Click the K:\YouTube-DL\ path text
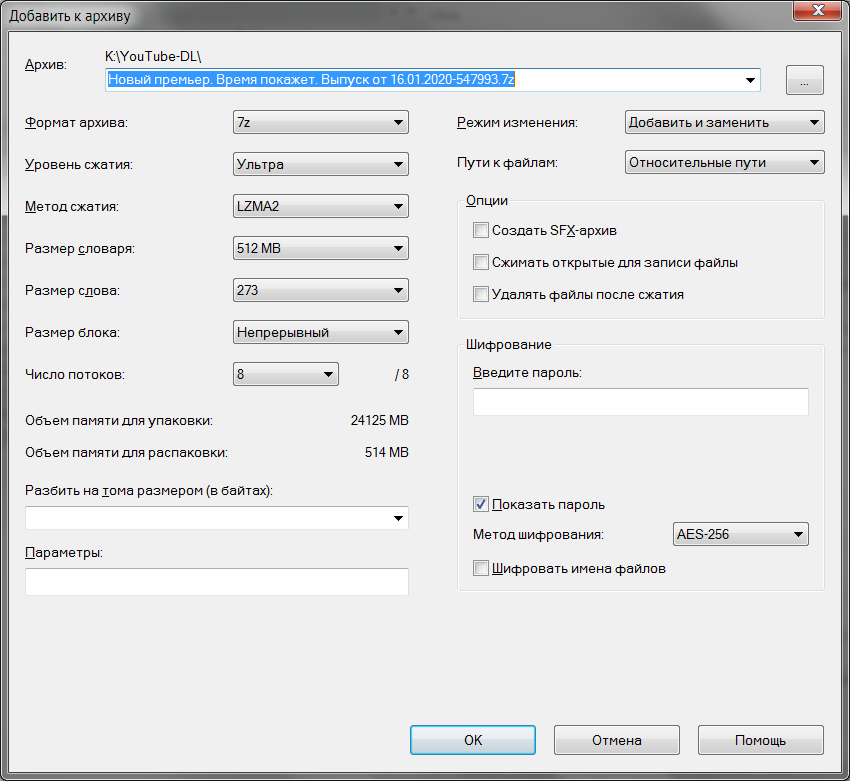Image resolution: width=850 pixels, height=781 pixels. coord(153,56)
